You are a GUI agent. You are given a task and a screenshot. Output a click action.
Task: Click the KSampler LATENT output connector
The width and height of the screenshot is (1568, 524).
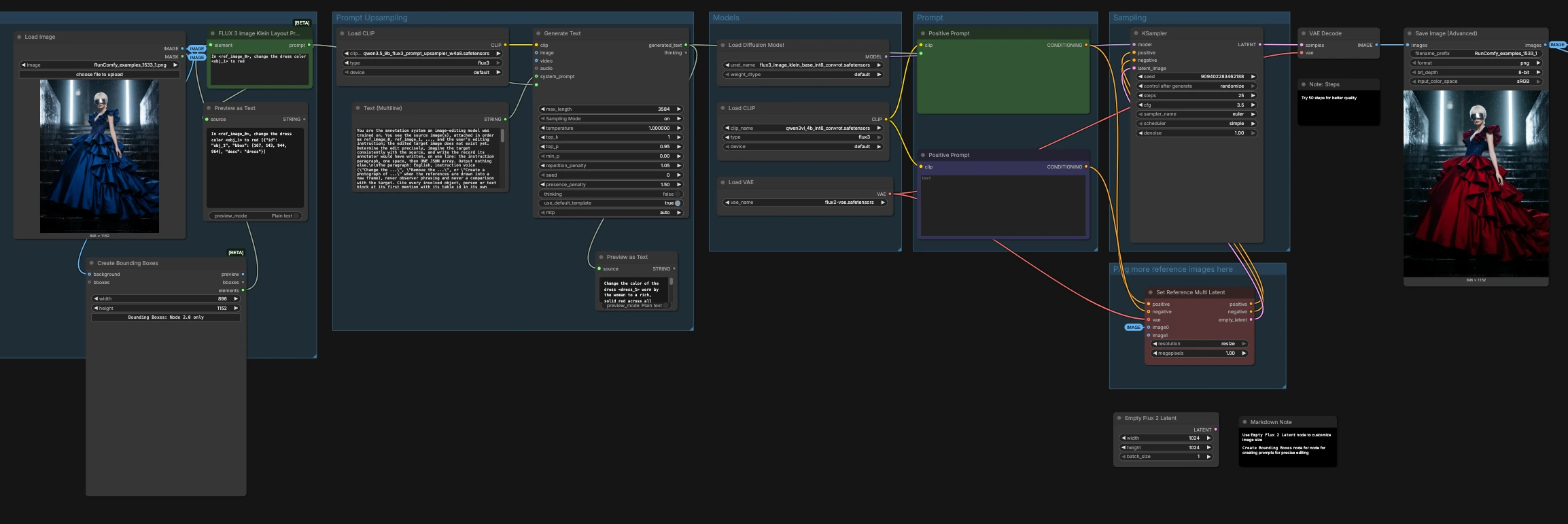click(x=1260, y=45)
